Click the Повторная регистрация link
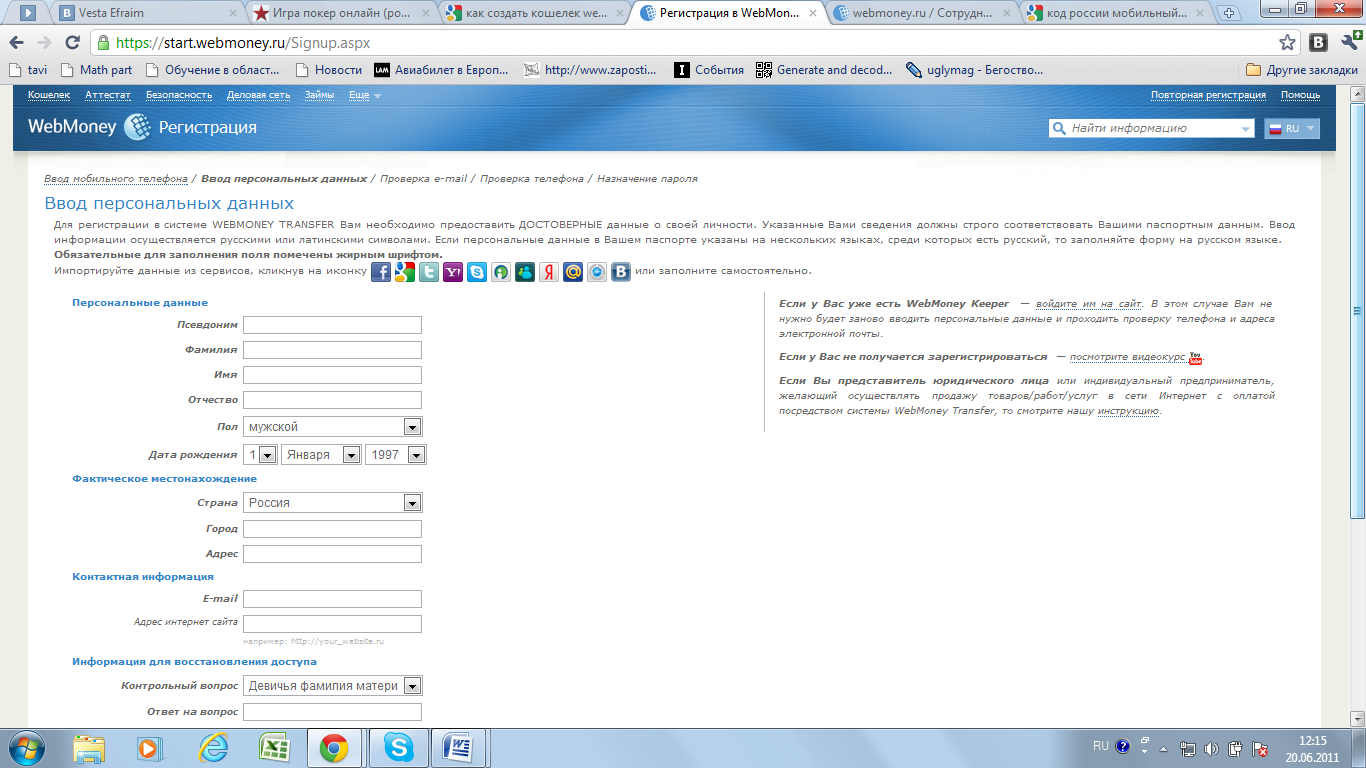Screen dimensions: 1366x768 1208,95
